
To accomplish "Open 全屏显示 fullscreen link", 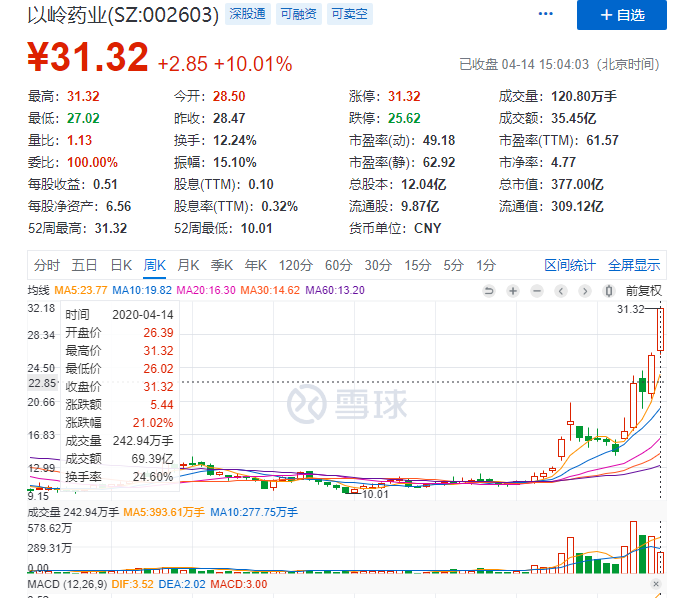I will point(634,265).
